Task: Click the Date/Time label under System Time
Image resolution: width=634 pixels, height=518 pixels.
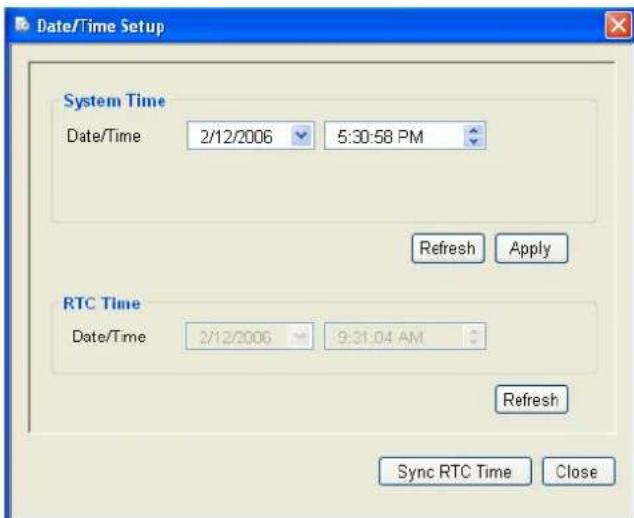Action: coord(104,136)
